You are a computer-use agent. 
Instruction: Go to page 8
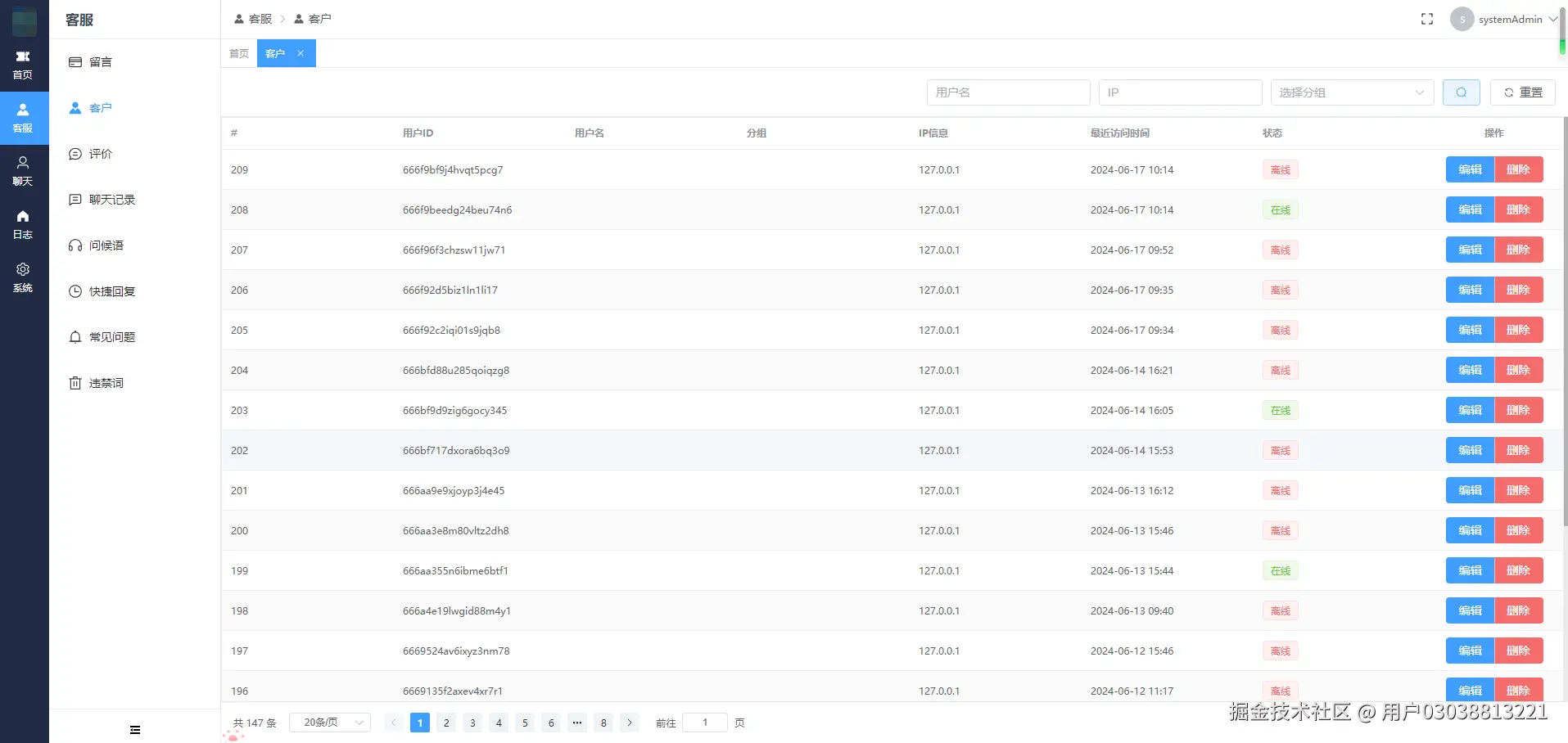[x=603, y=723]
